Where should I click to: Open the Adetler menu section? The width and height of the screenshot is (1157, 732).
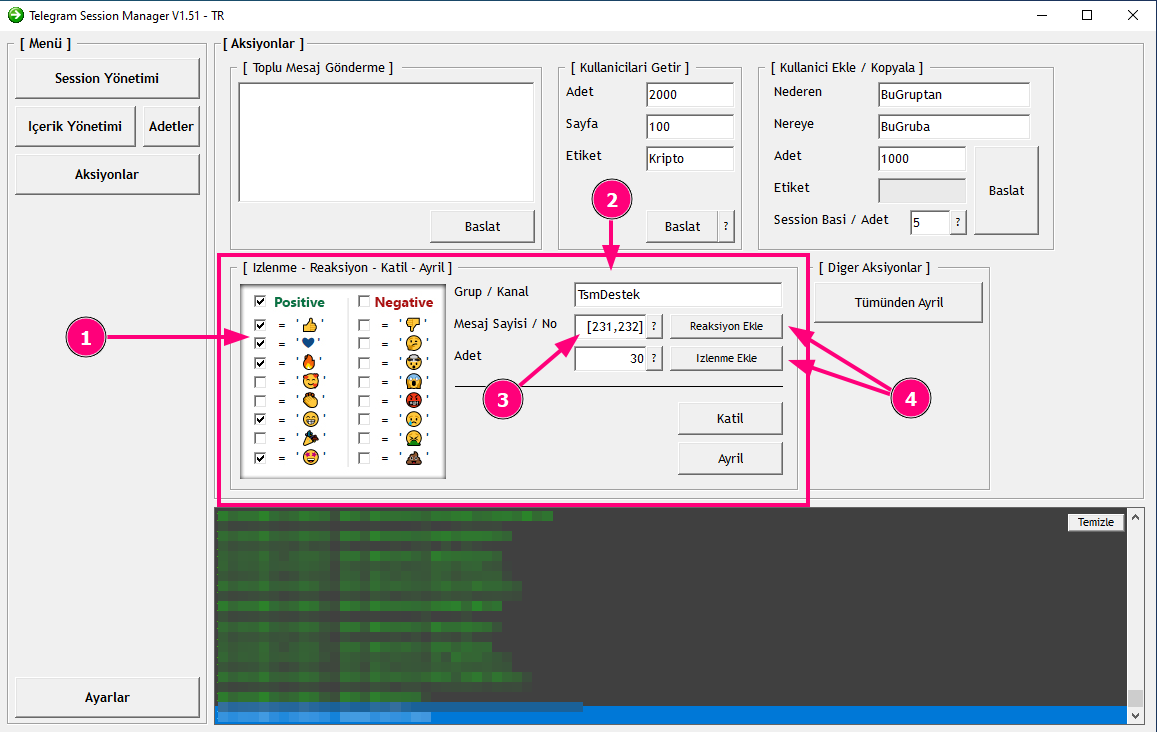click(x=171, y=126)
